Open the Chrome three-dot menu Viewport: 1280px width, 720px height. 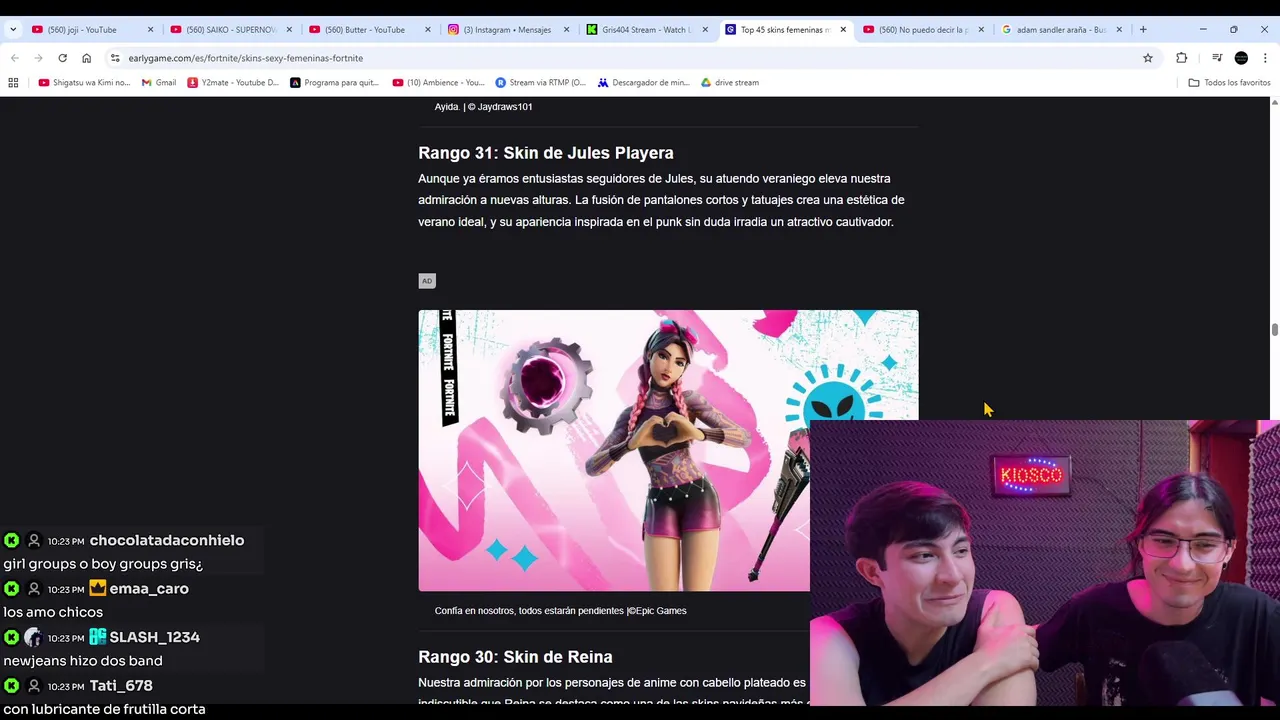pos(1265,58)
